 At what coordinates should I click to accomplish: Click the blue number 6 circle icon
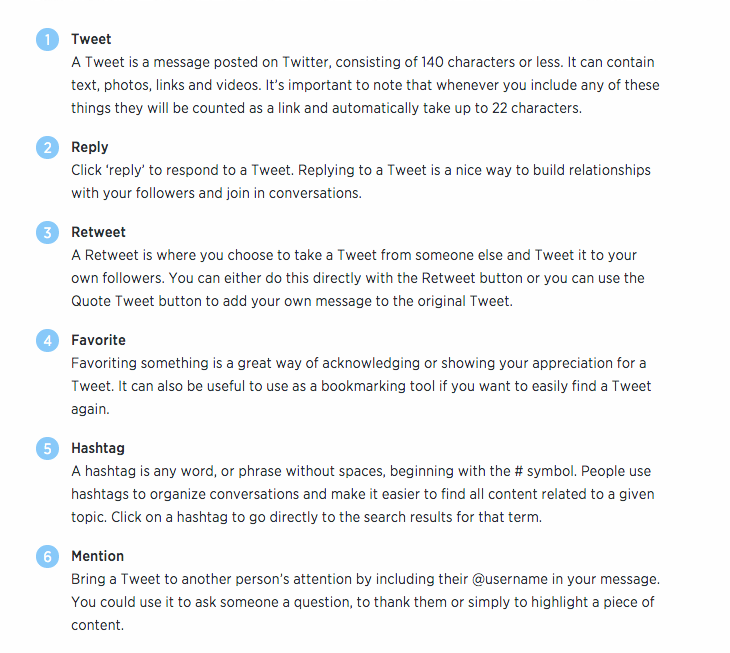(47, 556)
